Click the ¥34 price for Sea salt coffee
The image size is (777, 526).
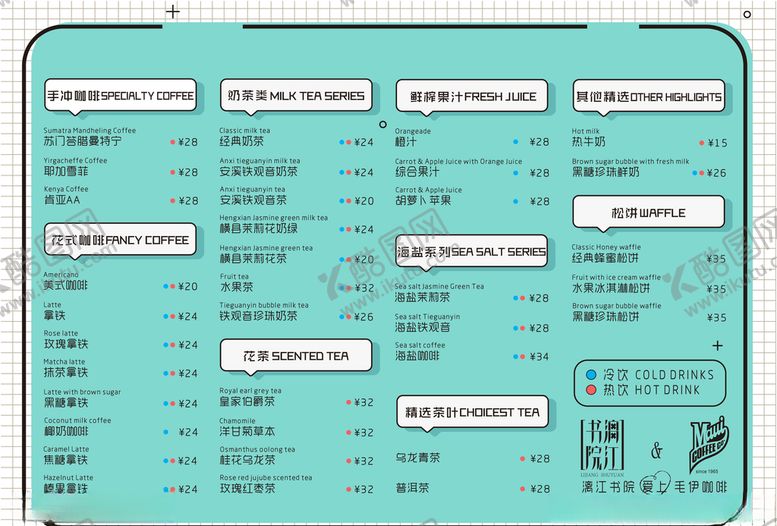[x=539, y=356]
